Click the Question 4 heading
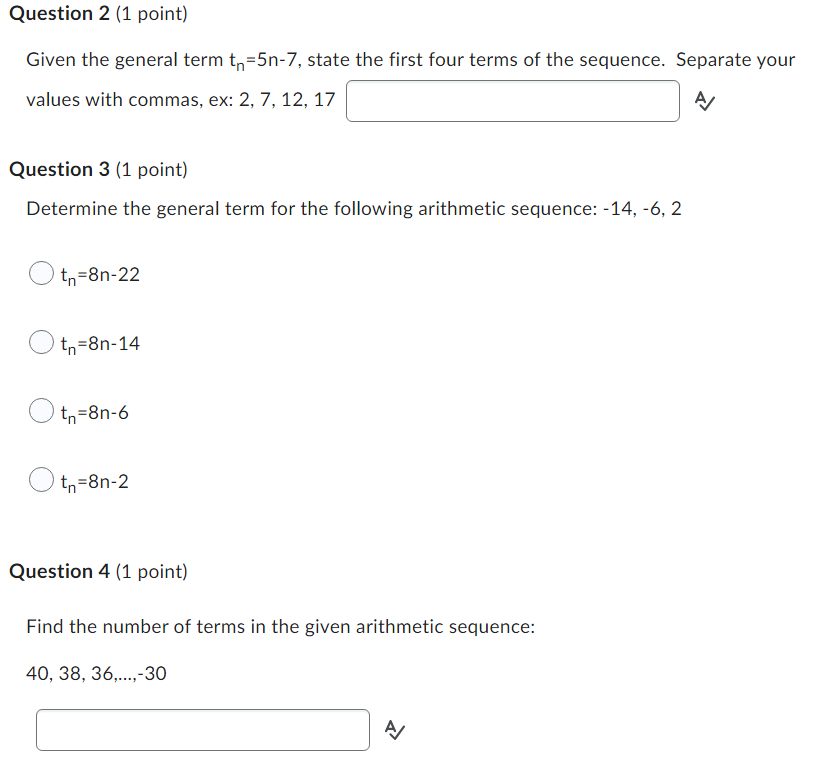Screen dimensions: 815x765 coord(56,571)
